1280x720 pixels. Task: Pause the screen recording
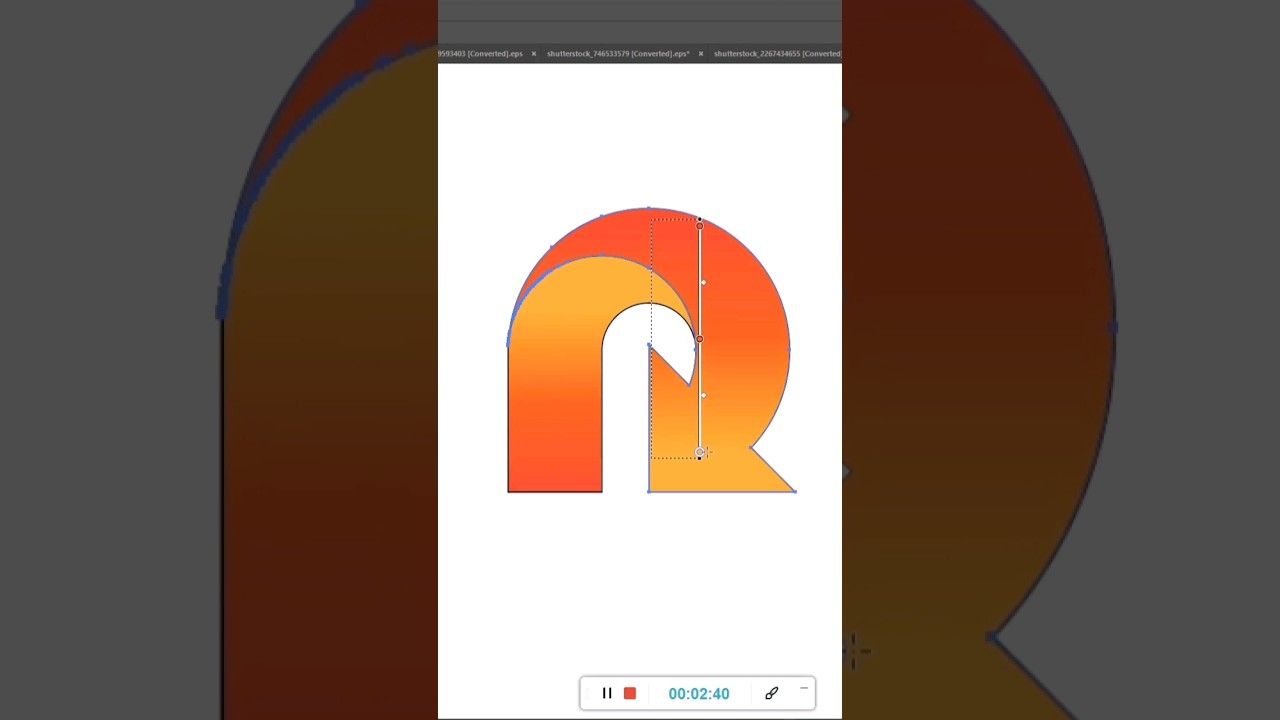click(x=607, y=693)
